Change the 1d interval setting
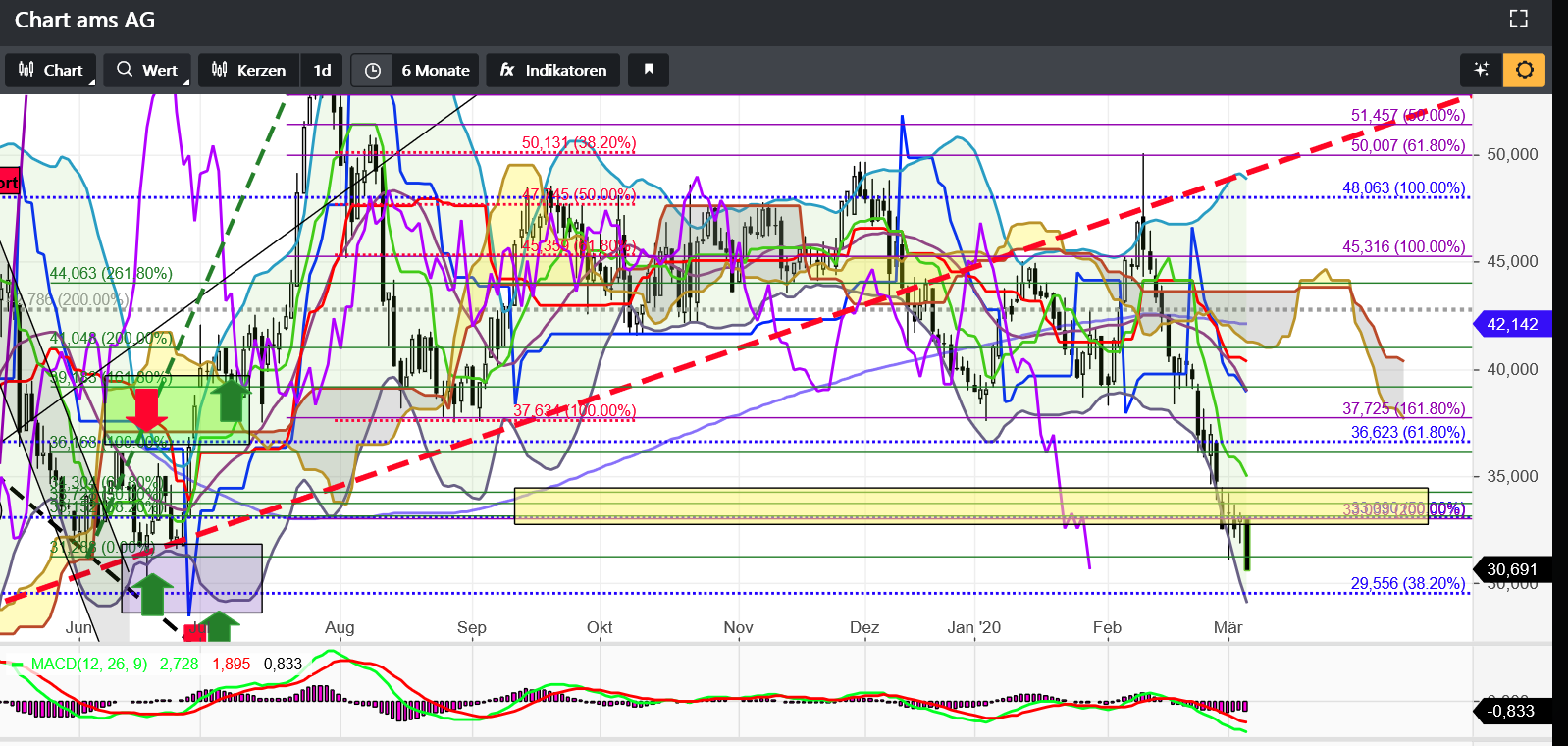Image resolution: width=1568 pixels, height=746 pixels. (322, 70)
